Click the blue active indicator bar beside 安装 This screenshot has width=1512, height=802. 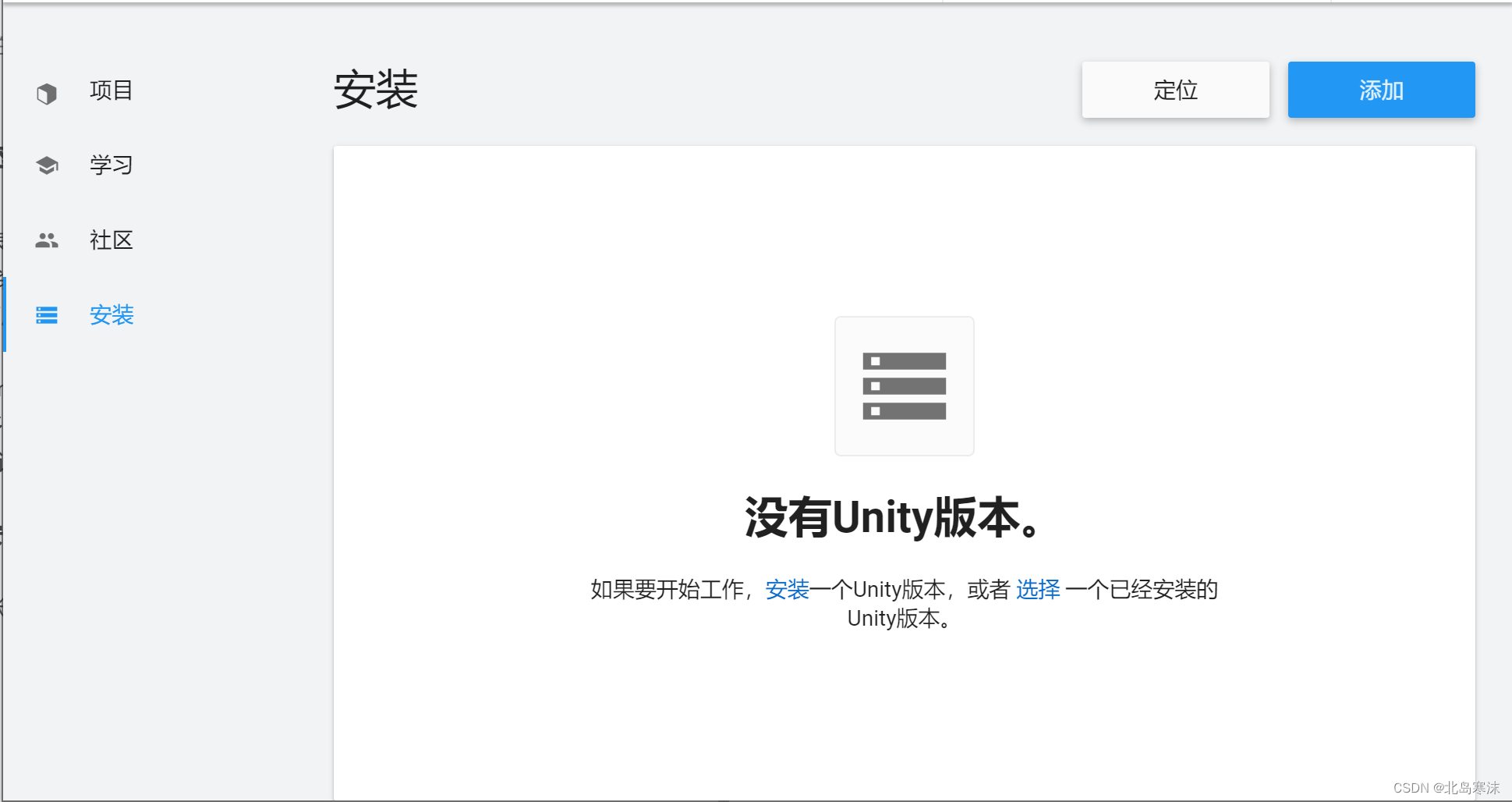tap(6, 314)
